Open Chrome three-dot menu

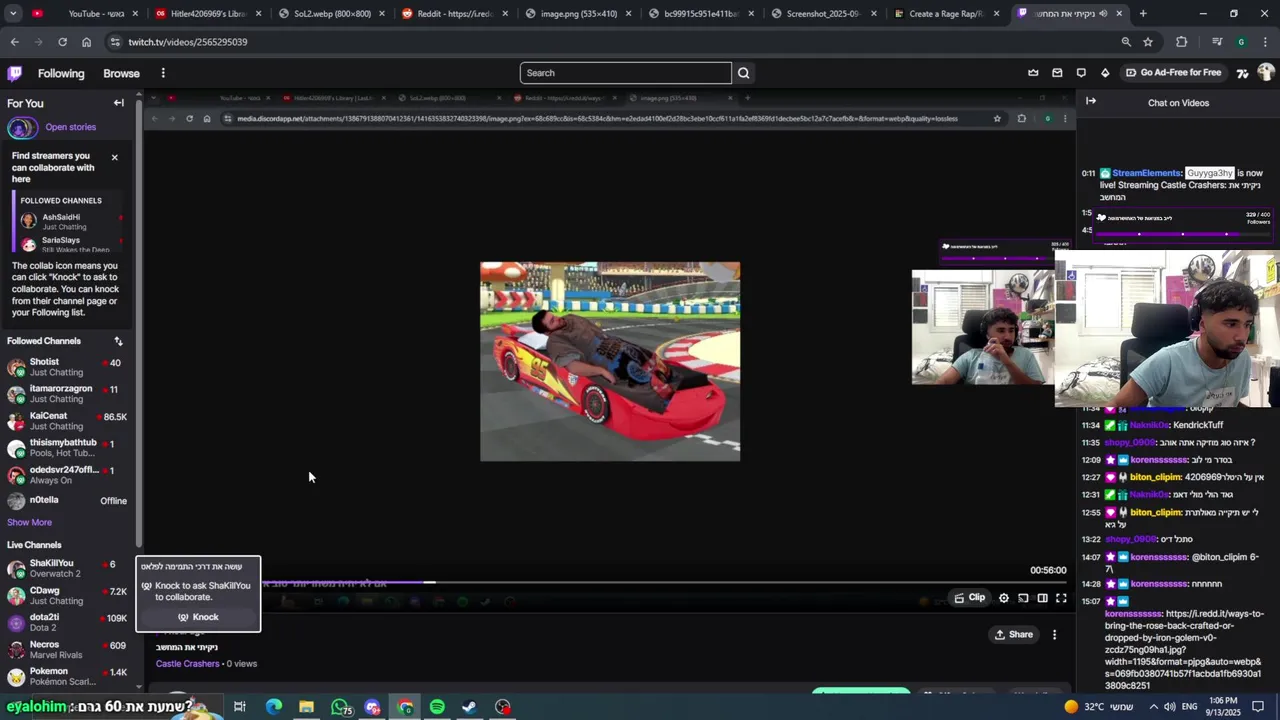coord(1265,42)
